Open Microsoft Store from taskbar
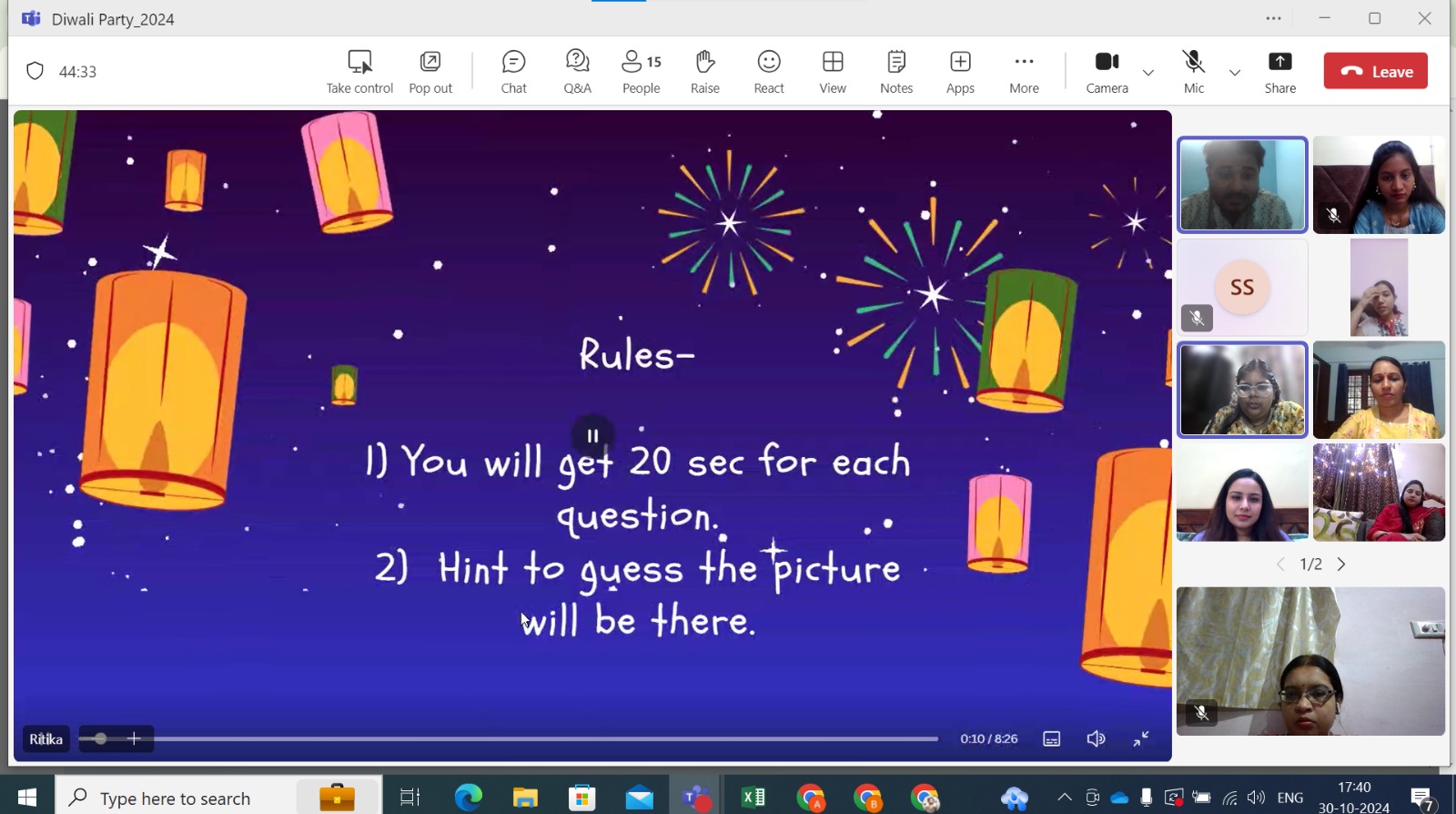This screenshot has height=814, width=1456. pos(581,798)
